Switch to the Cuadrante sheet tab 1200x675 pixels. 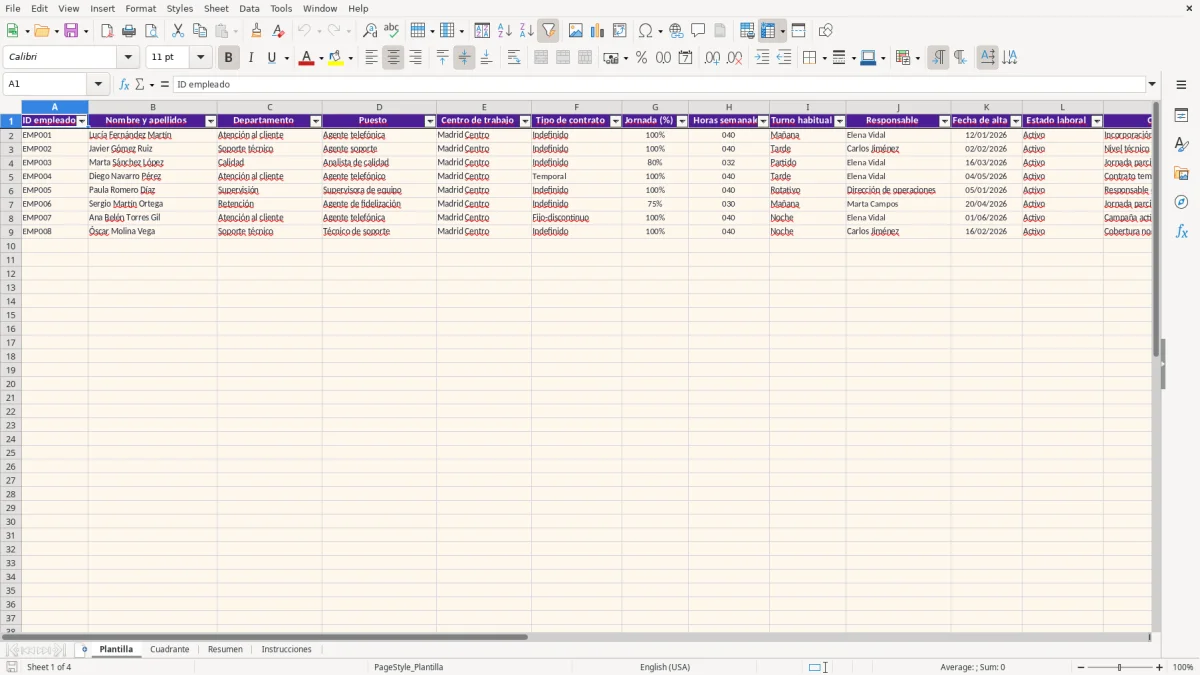click(169, 649)
